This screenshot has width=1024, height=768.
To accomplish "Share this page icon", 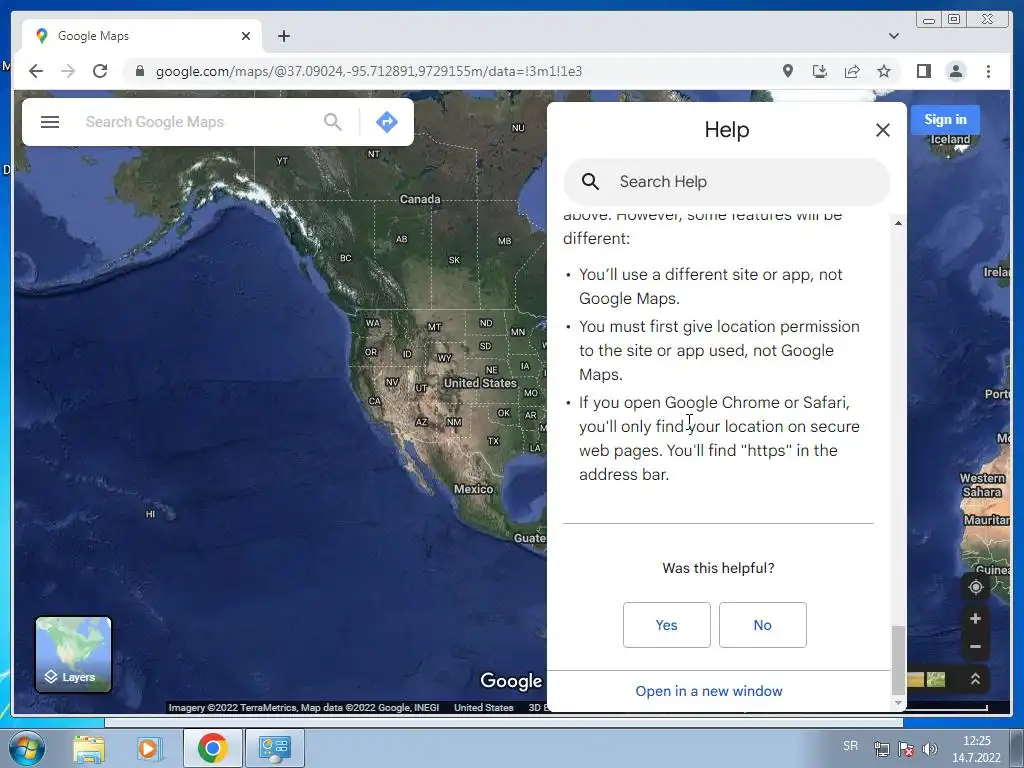I will [x=852, y=71].
